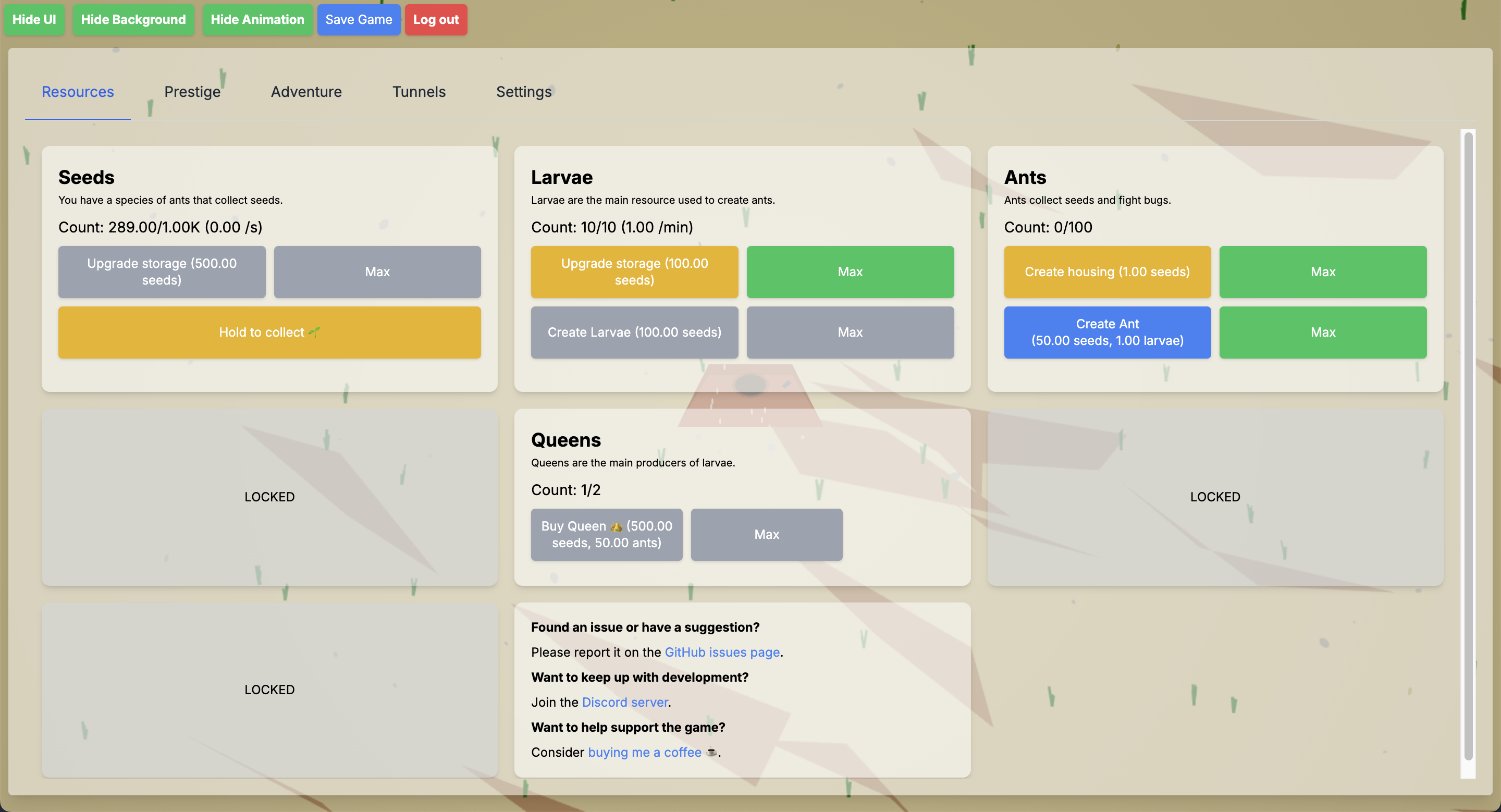Click the ants count text 0/100
1501x812 pixels.
(x=1073, y=227)
